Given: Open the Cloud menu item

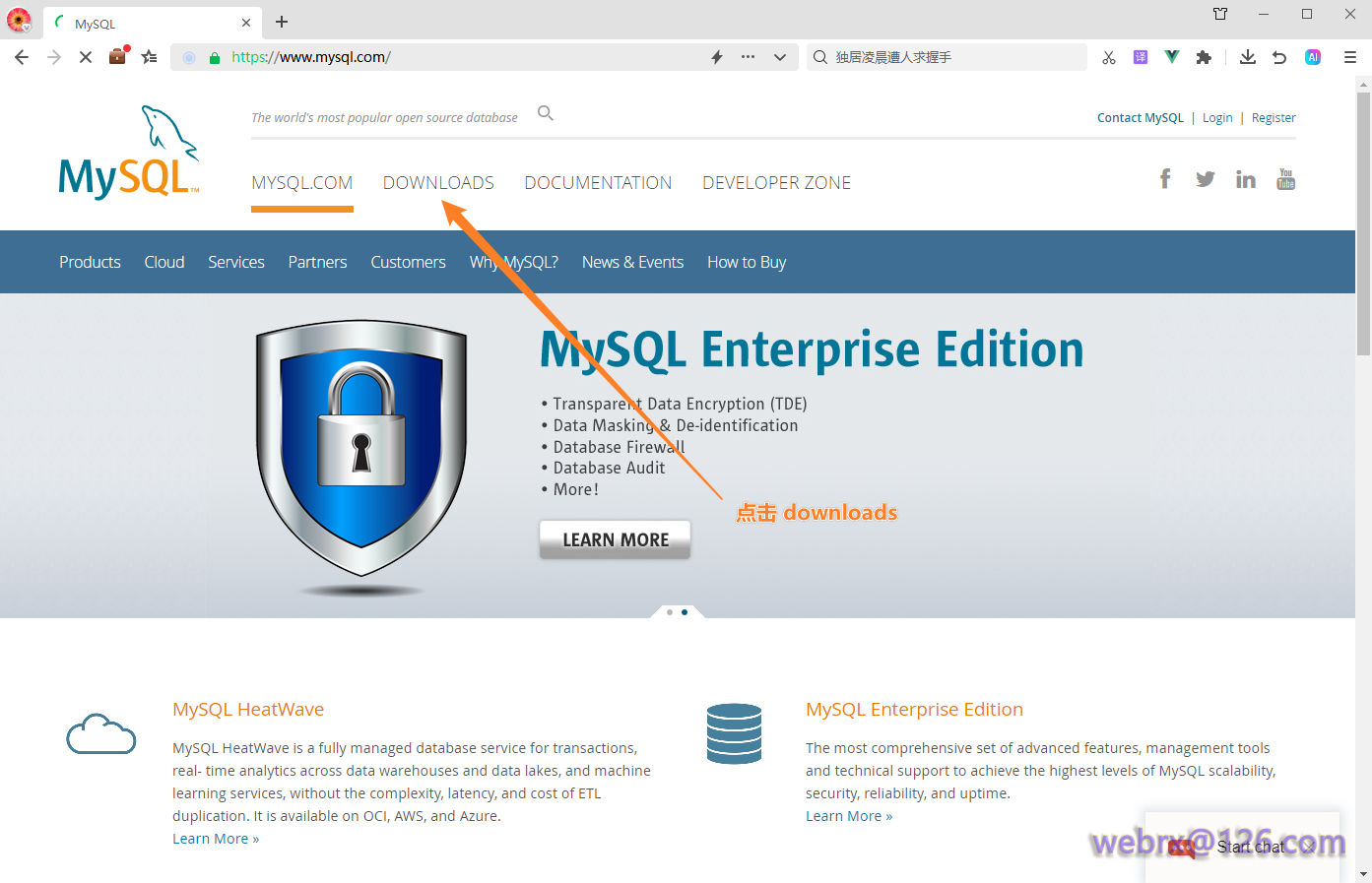Looking at the screenshot, I should pos(164,262).
